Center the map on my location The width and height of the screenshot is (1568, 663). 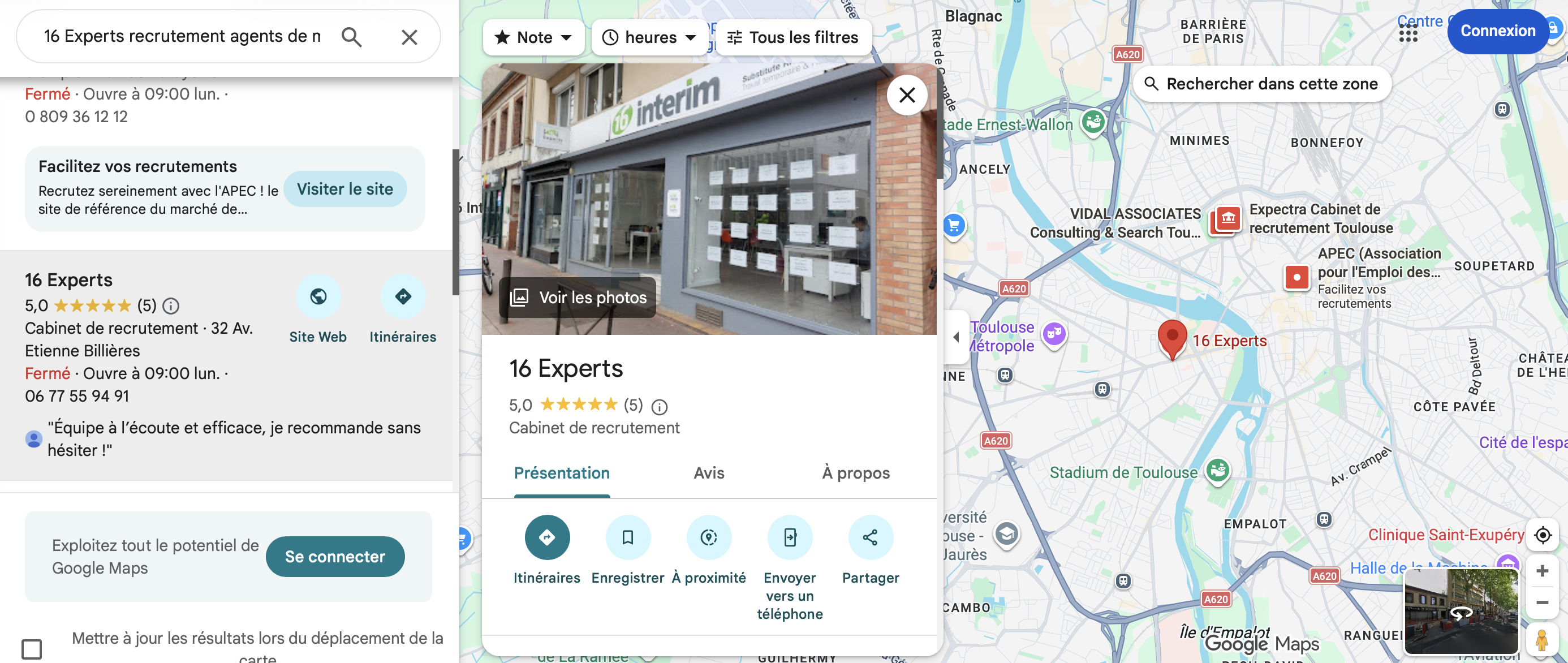(1543, 535)
